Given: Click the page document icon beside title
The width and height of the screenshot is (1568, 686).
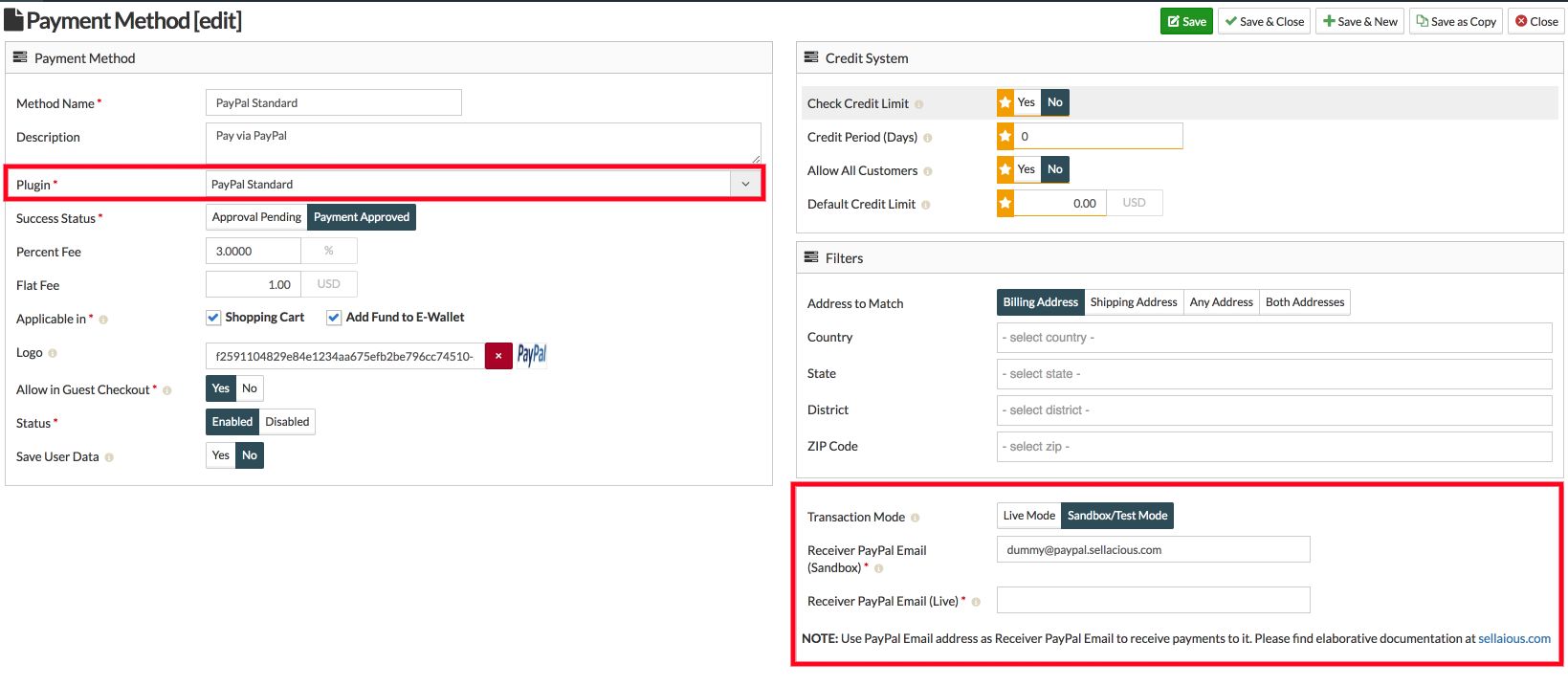Looking at the screenshot, I should [x=13, y=20].
